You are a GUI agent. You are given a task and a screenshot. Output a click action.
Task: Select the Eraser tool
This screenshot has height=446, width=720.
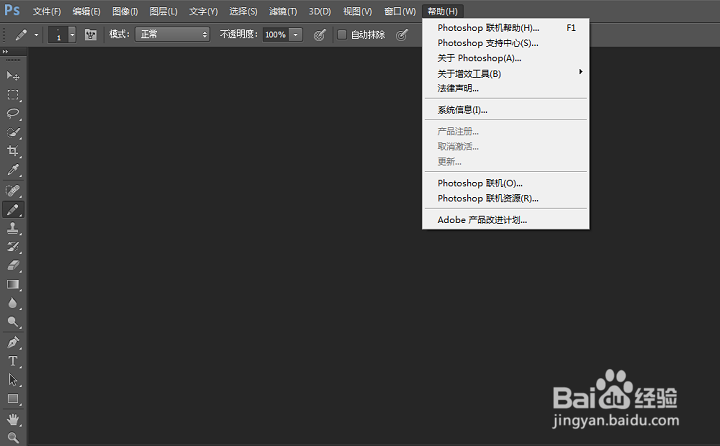tap(13, 265)
